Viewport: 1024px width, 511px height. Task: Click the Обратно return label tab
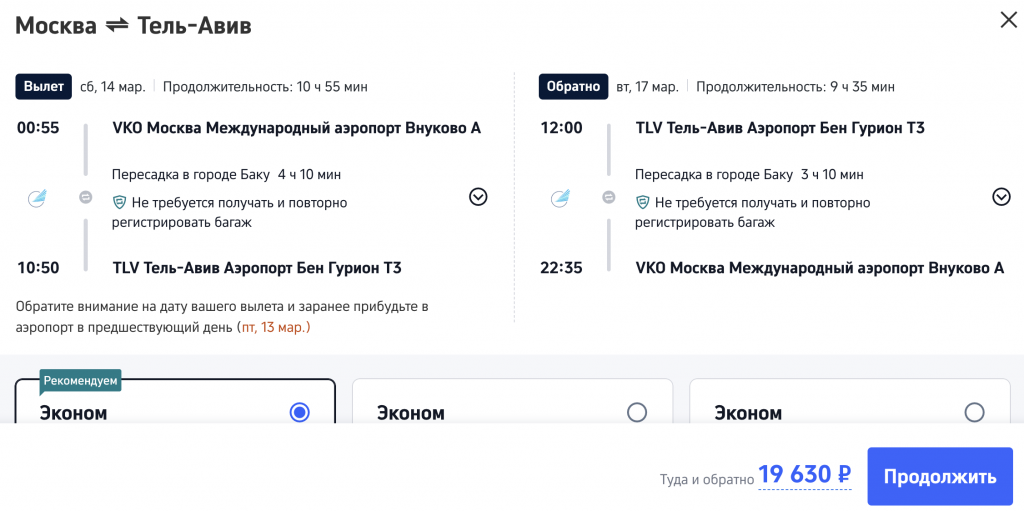coord(573,87)
